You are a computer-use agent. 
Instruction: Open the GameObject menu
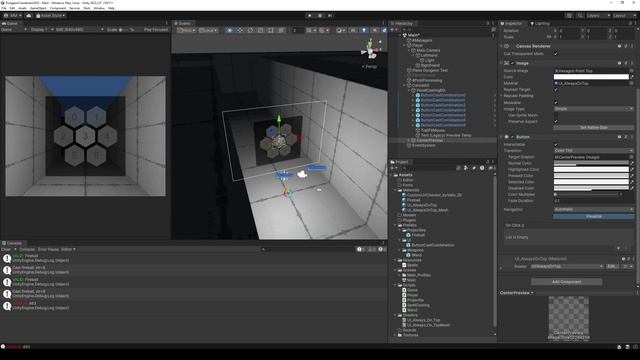tap(38, 8)
